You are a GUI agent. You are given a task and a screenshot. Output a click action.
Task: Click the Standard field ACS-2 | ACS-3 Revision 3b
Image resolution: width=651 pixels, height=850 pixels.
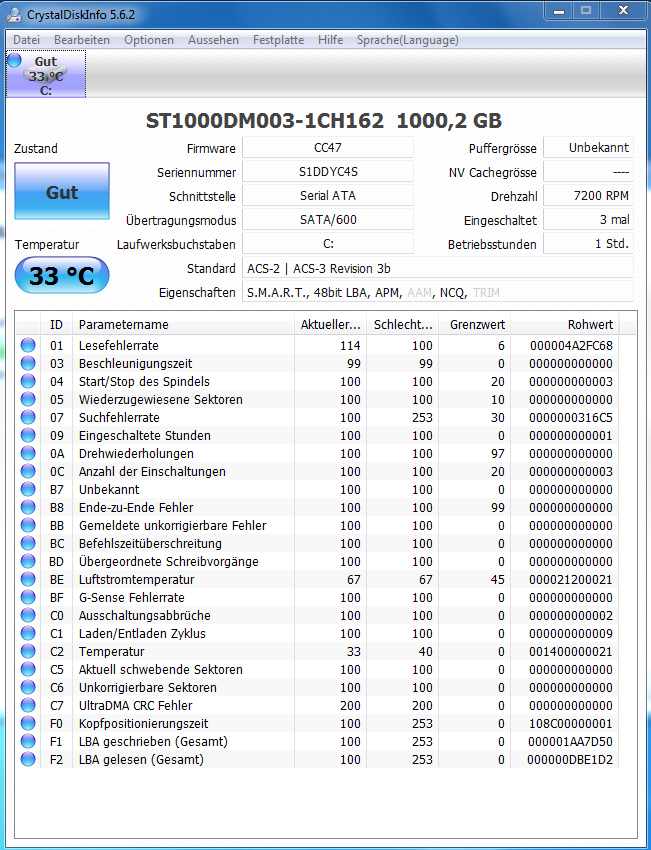point(437,268)
